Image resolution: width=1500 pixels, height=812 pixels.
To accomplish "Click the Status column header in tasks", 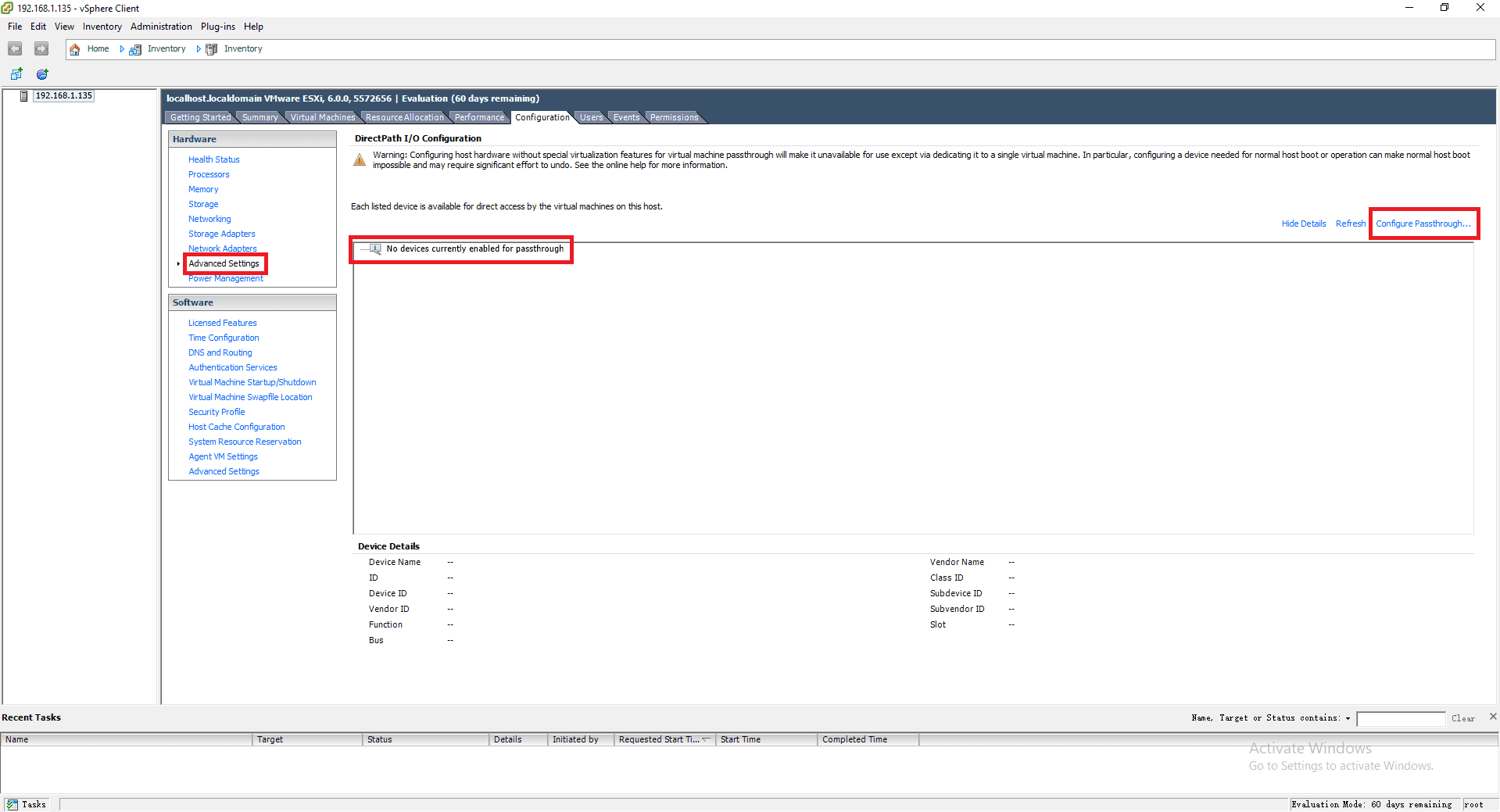I will 425,739.
